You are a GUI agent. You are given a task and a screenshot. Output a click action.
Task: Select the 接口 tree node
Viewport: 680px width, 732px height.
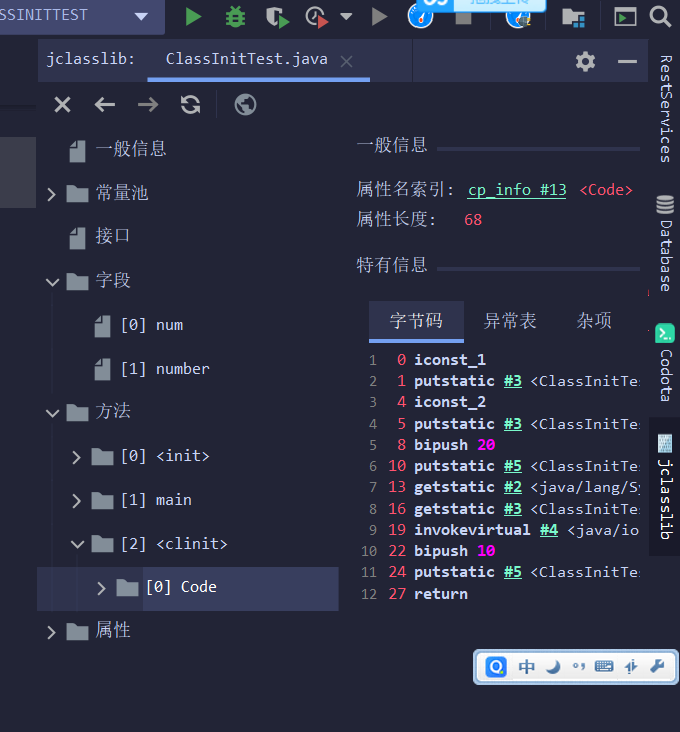point(112,236)
